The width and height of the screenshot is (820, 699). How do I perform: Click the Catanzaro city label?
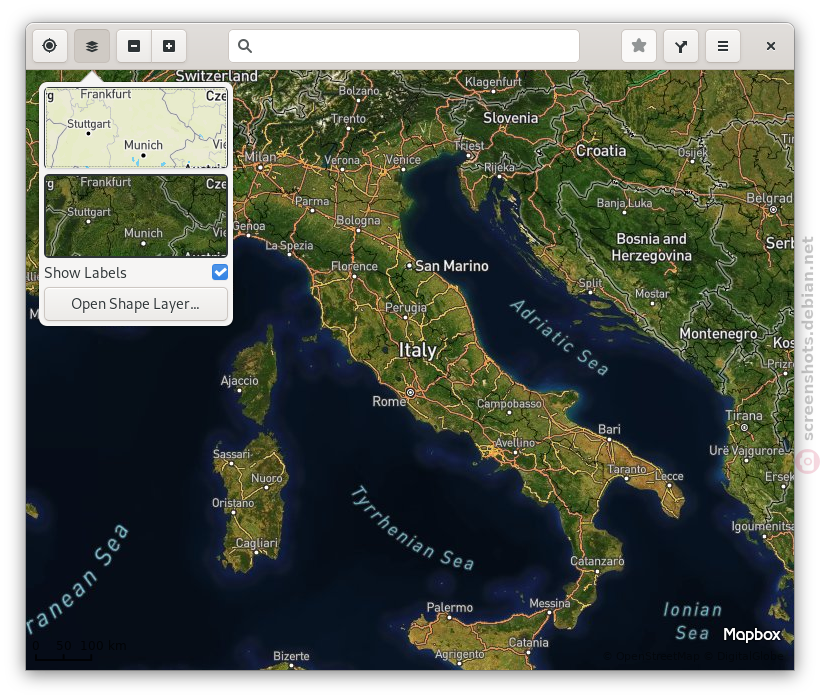597,561
